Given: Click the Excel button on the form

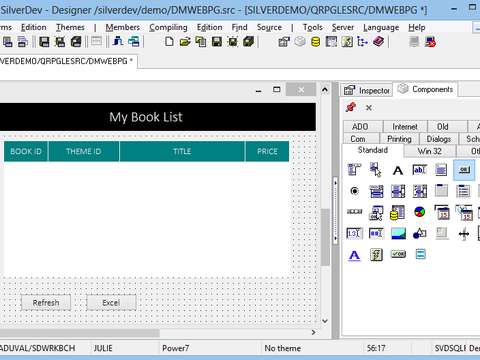Looking at the screenshot, I should pyautogui.click(x=111, y=303).
